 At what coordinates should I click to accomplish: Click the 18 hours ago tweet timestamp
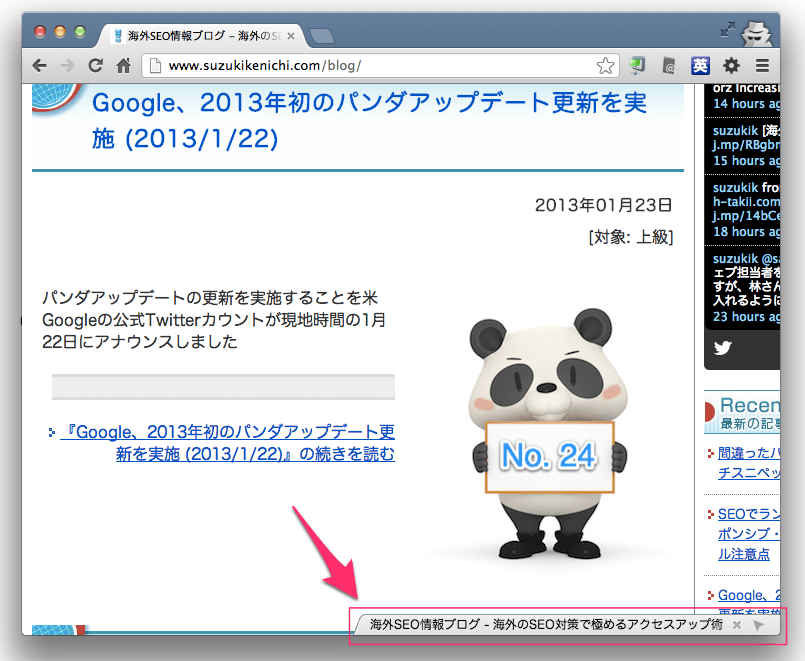(746, 231)
